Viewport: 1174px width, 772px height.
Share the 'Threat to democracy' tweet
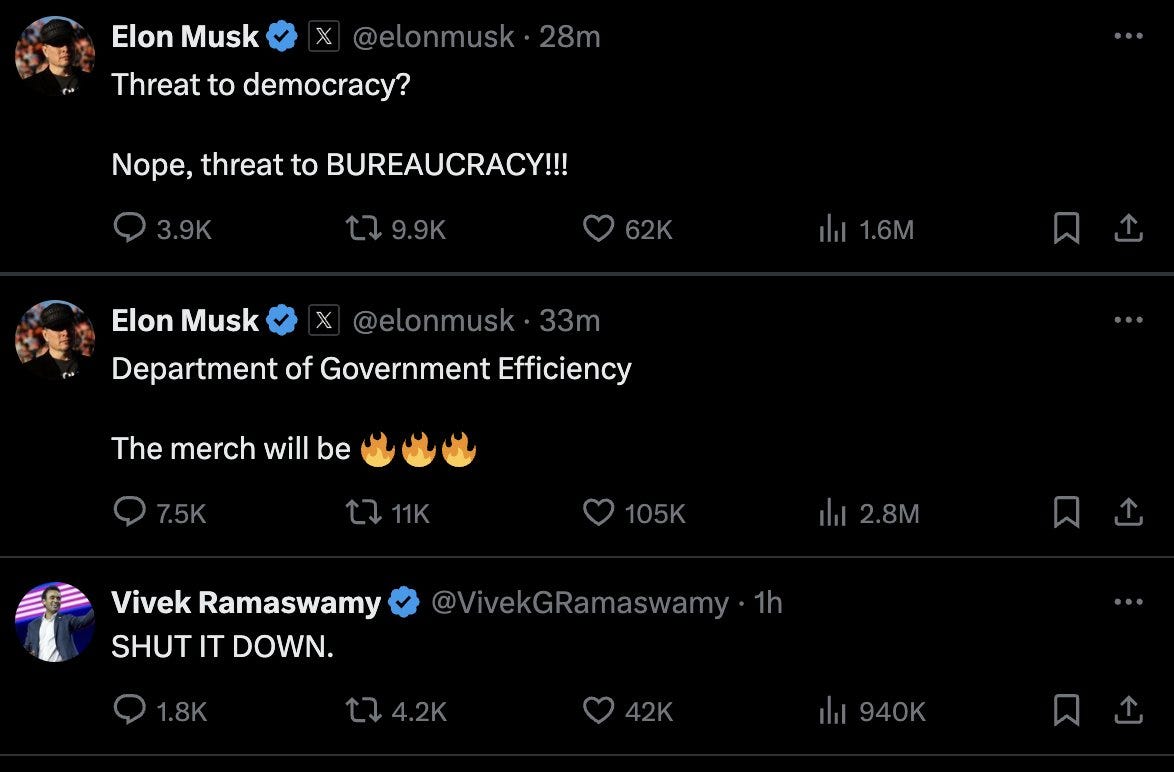[1129, 228]
